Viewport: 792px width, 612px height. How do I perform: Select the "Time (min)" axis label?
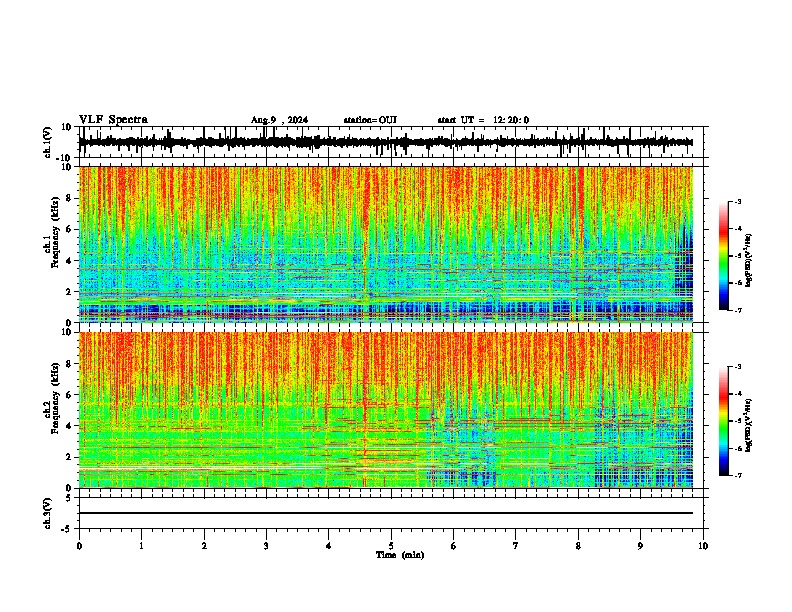click(400, 555)
